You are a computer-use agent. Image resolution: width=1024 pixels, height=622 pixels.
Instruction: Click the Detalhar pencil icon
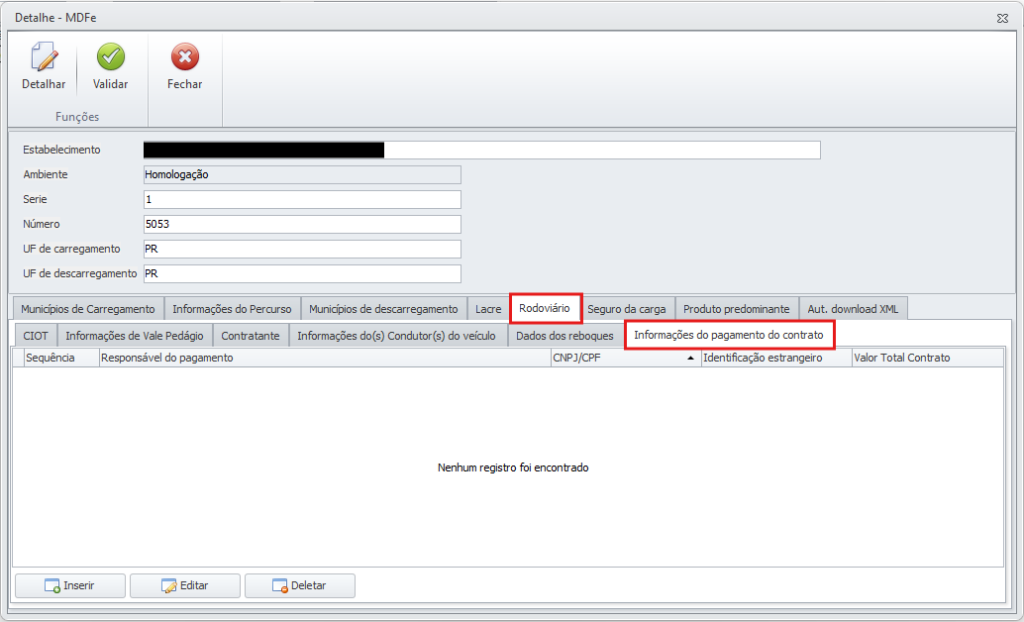tap(43, 57)
